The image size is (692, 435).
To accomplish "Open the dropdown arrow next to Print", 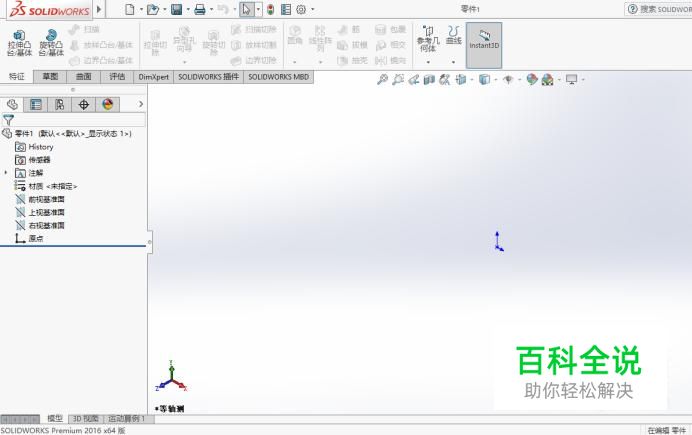I will (x=211, y=9).
